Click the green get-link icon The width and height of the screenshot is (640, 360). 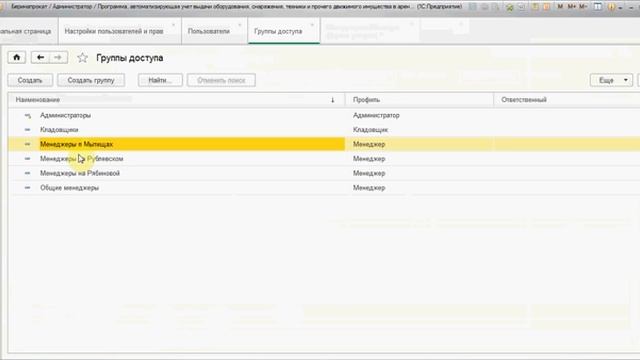pos(509,7)
